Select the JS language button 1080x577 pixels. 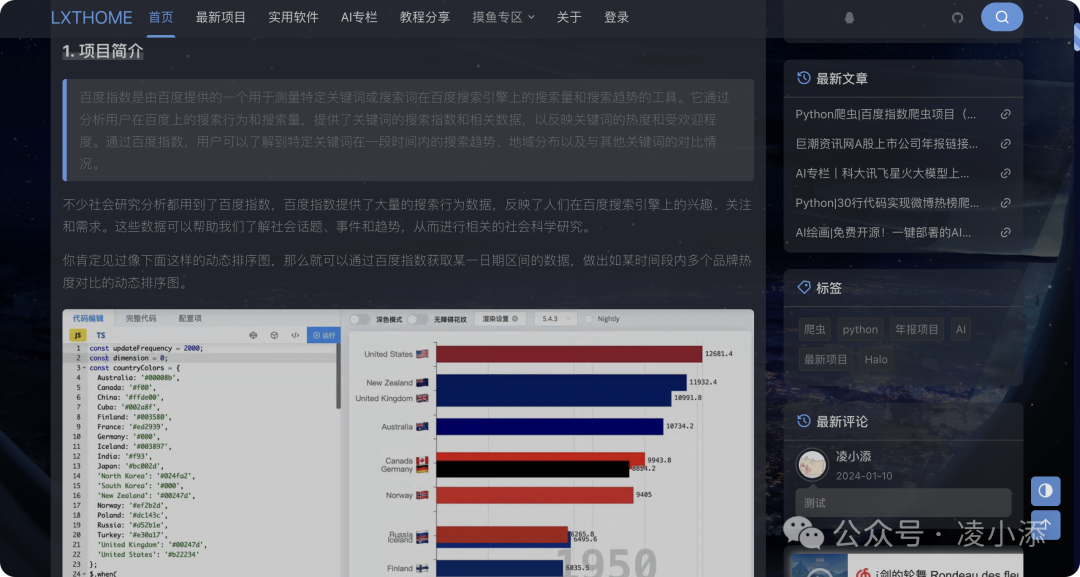pyautogui.click(x=78, y=335)
